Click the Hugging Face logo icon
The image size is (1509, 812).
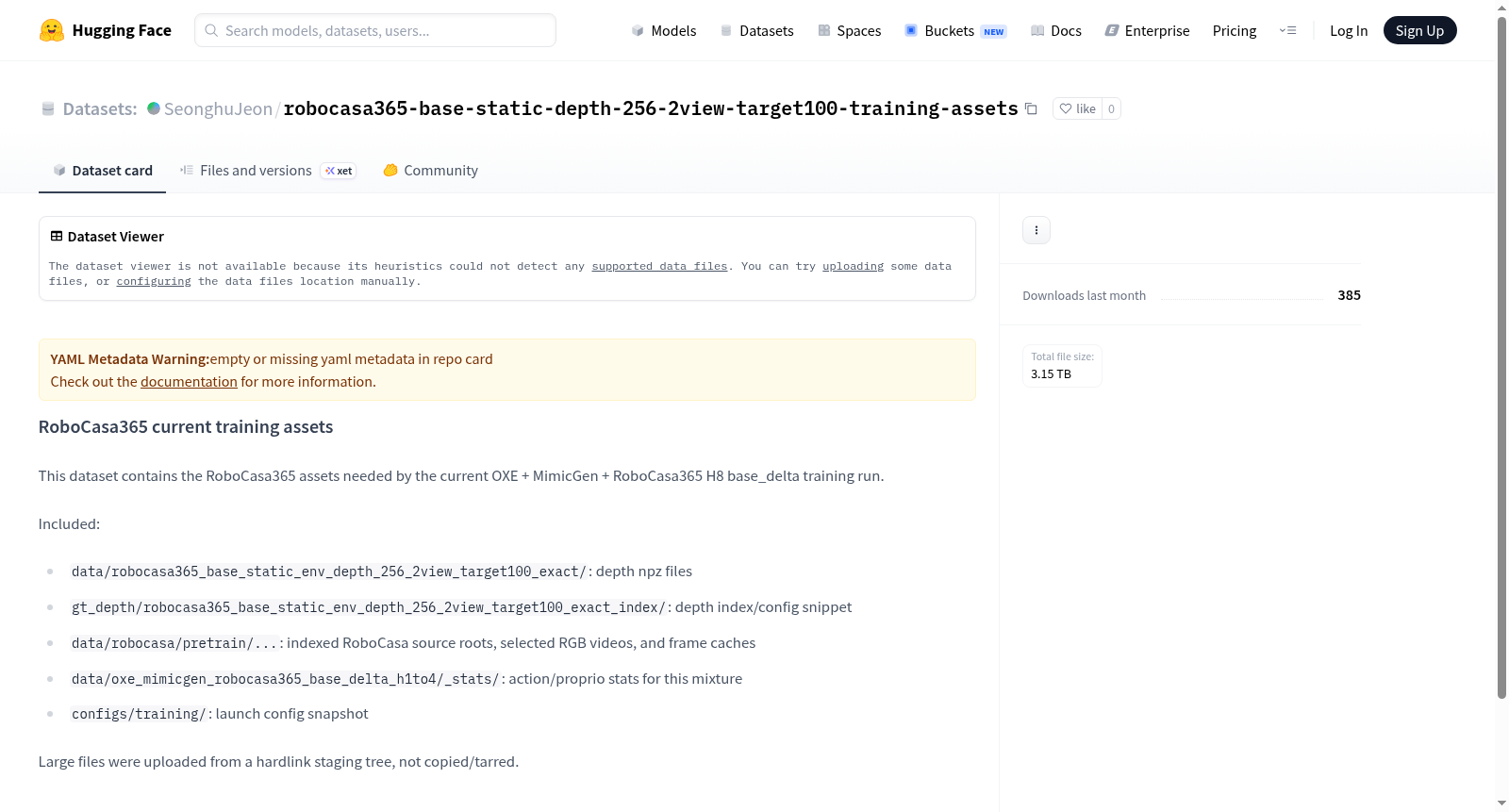(x=52, y=30)
